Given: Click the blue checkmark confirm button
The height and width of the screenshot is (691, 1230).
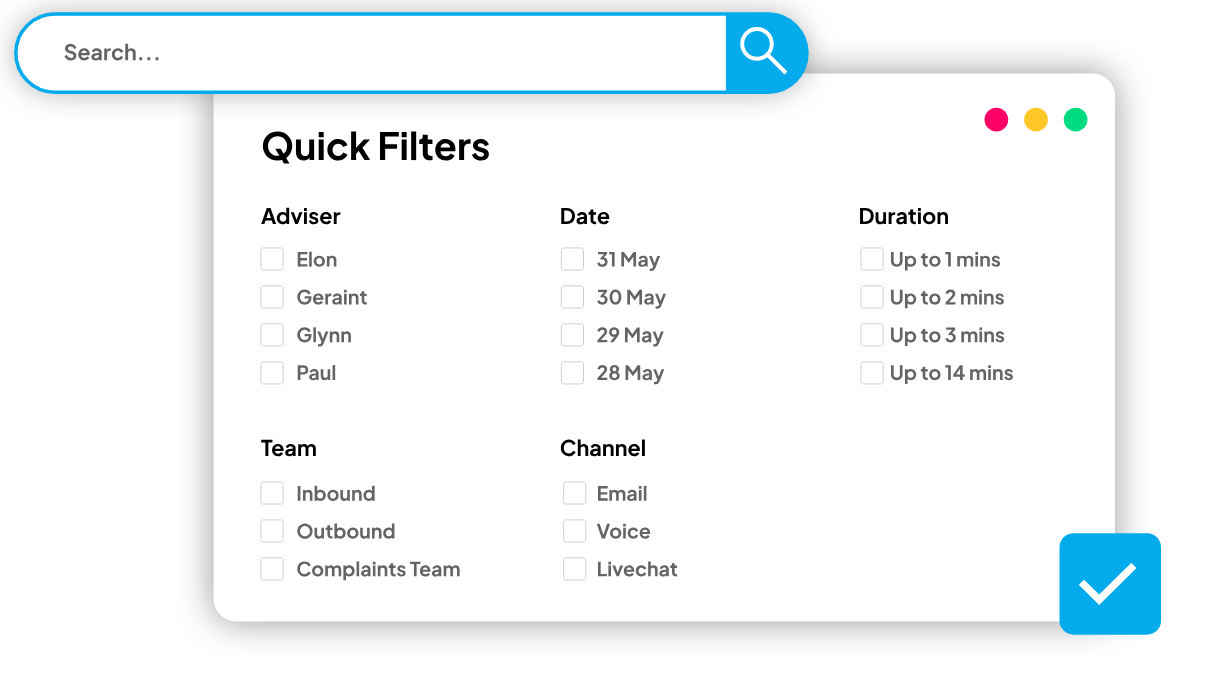Looking at the screenshot, I should (x=1109, y=584).
